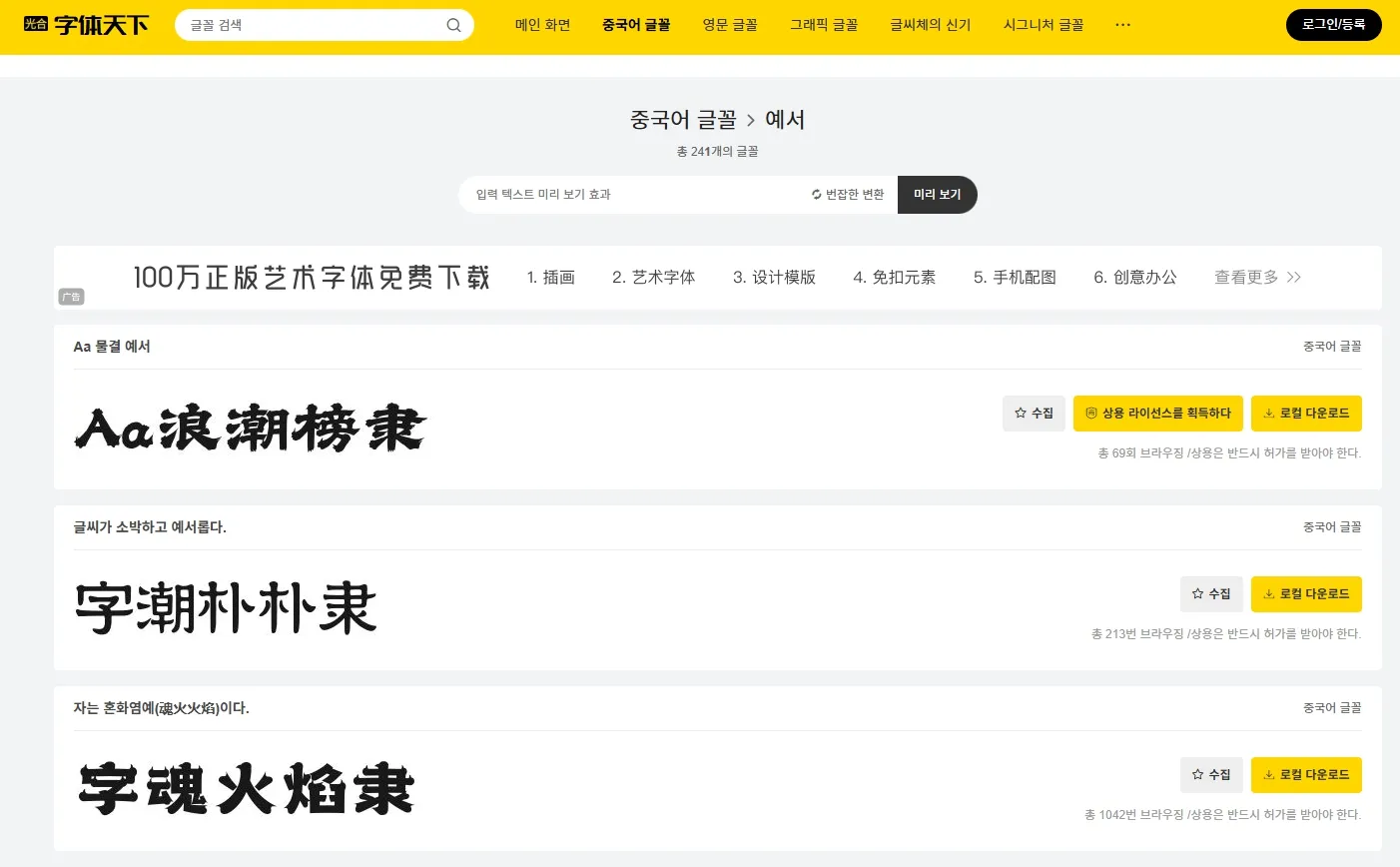The height and width of the screenshot is (867, 1400).
Task: Download the Aa 물결 예서 font locally
Action: click(x=1305, y=414)
